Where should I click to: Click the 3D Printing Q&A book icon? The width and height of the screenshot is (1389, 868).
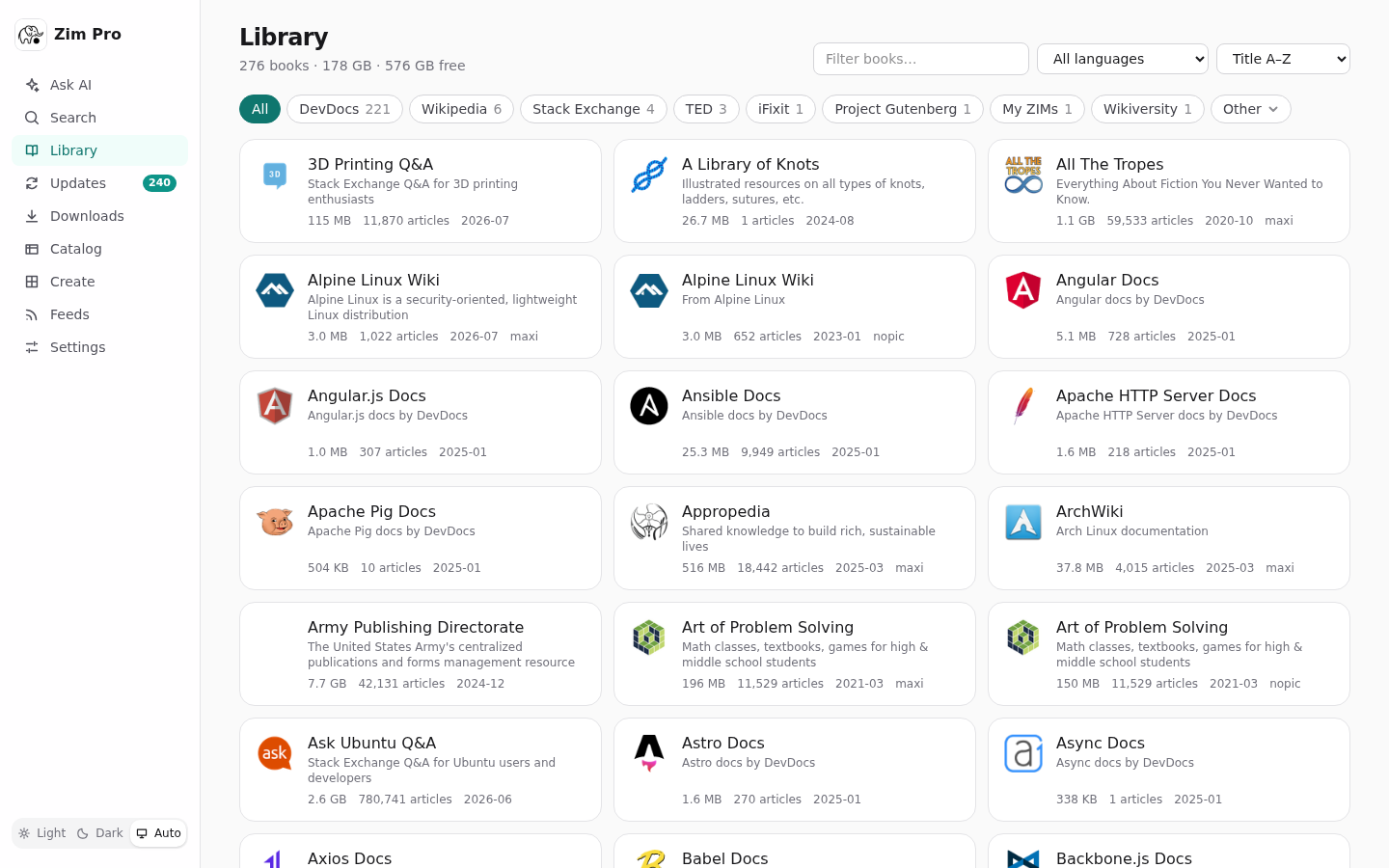(x=275, y=175)
